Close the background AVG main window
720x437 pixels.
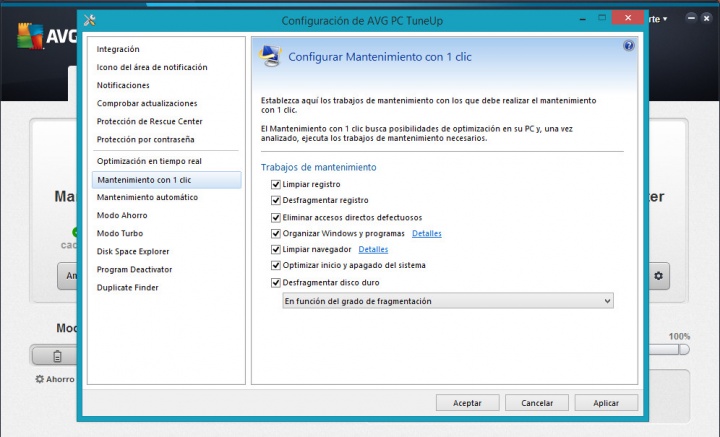[x=706, y=18]
